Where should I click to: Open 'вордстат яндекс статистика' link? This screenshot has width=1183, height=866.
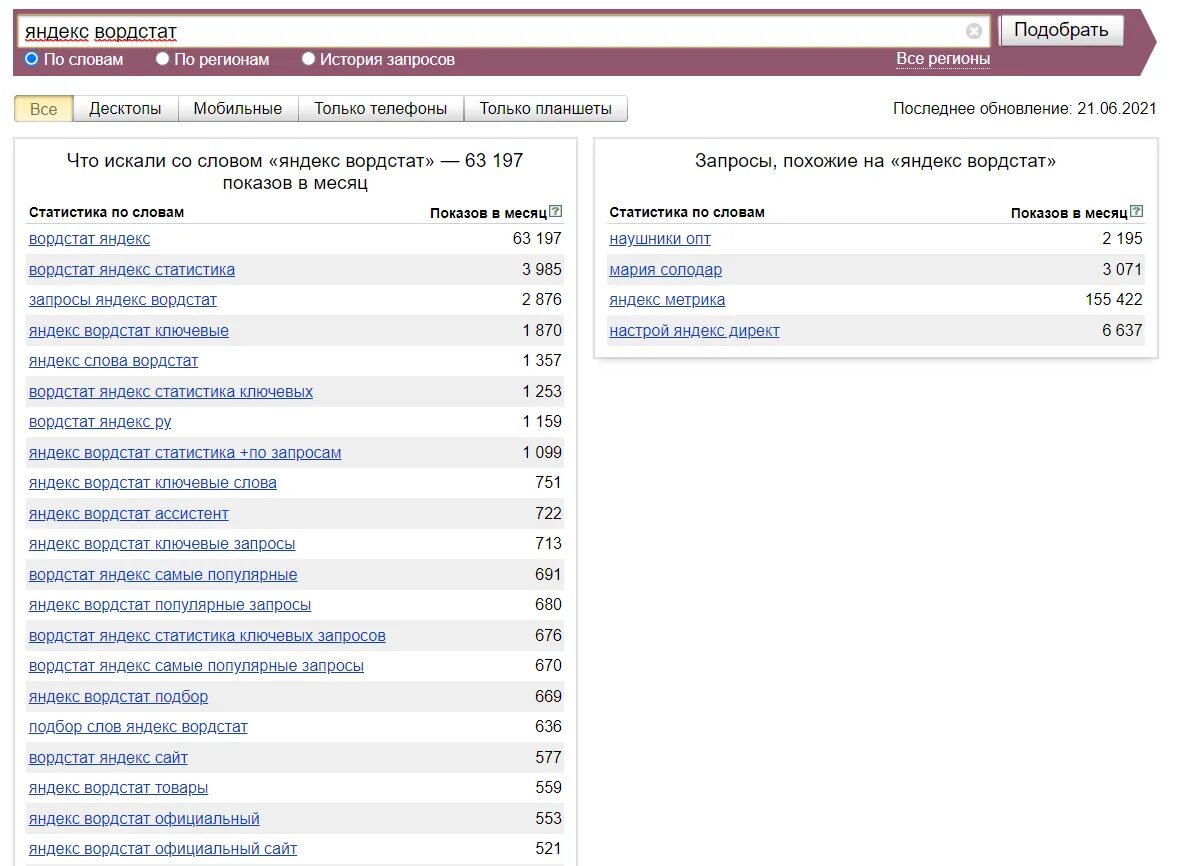131,270
